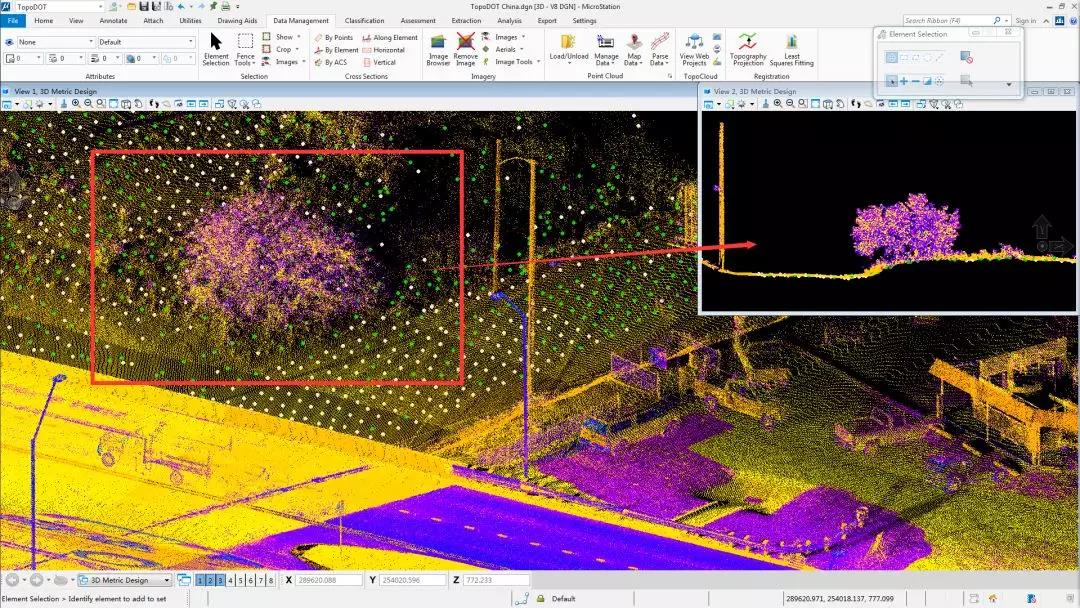This screenshot has height=608, width=1080.
Task: Toggle view 8 button in view groups
Action: pyautogui.click(x=271, y=580)
